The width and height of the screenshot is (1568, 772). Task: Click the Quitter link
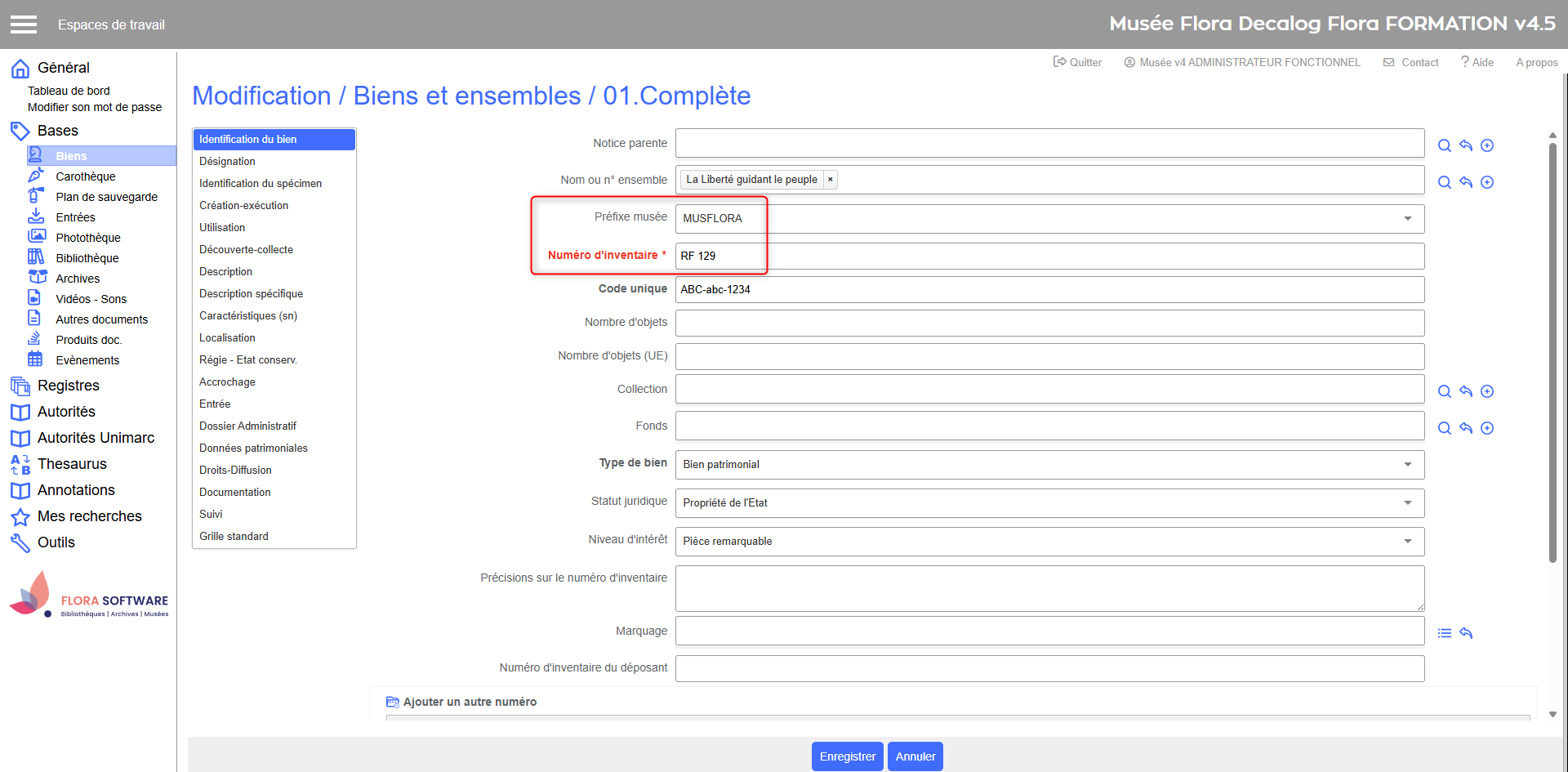point(1077,62)
